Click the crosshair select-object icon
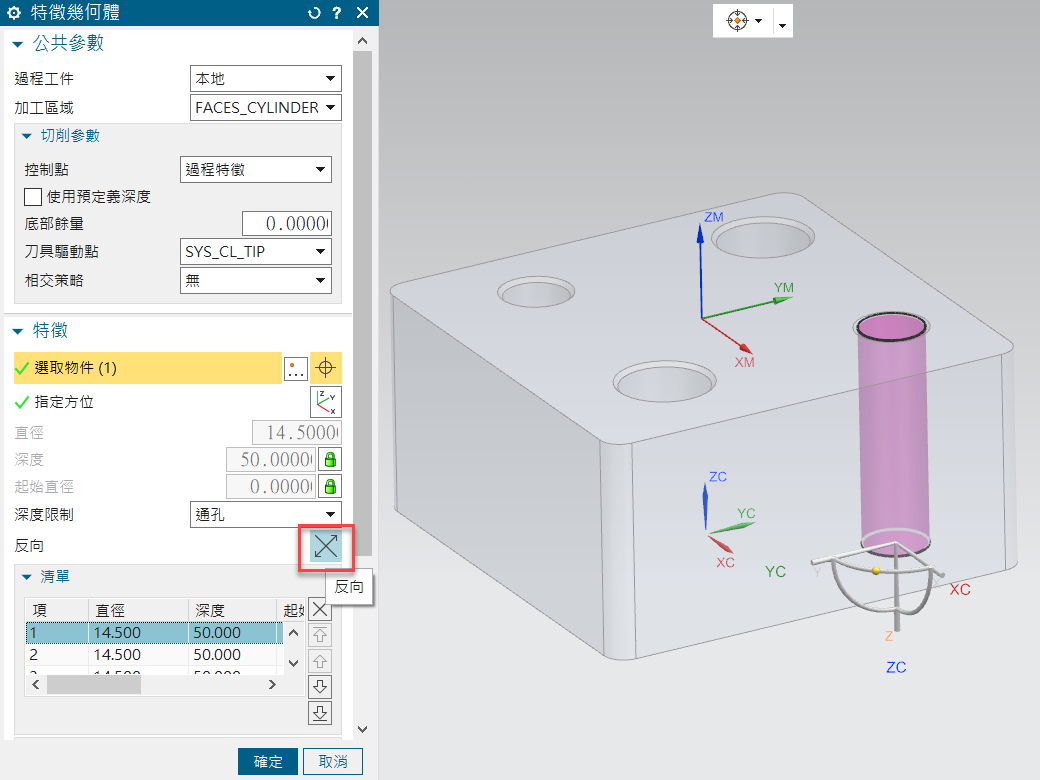1040x780 pixels. pos(326,368)
